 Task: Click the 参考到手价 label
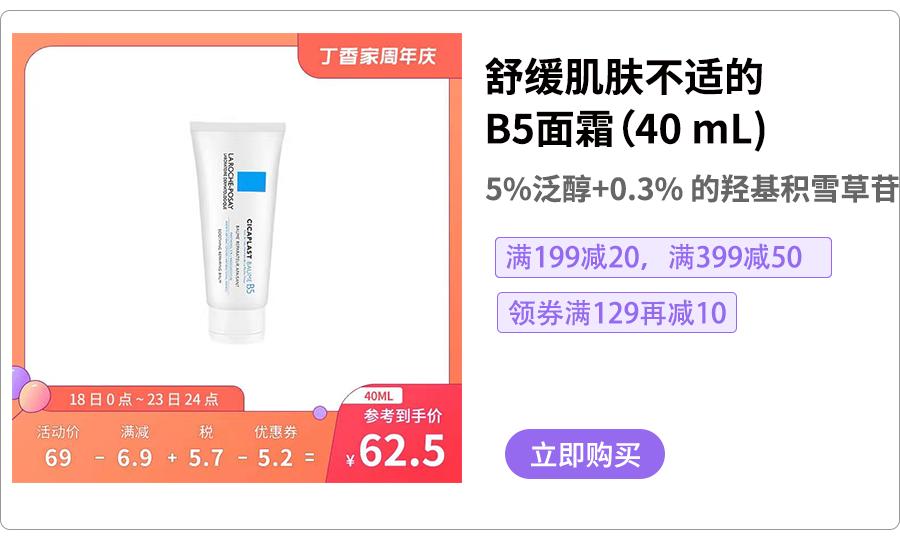(403, 416)
